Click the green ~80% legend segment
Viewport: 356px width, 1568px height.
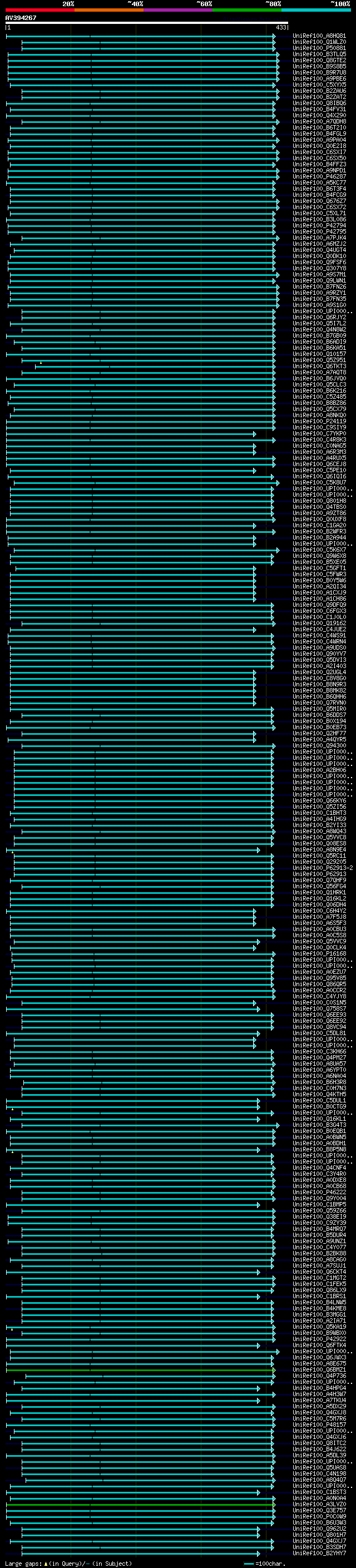click(247, 10)
